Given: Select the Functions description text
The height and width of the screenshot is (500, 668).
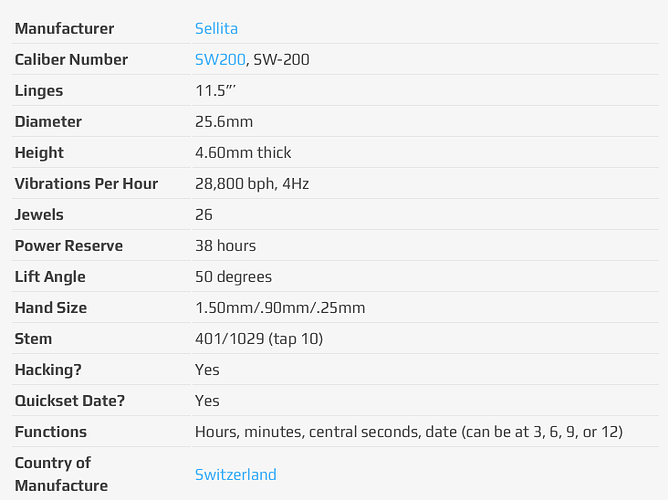Looking at the screenshot, I should click(409, 432).
